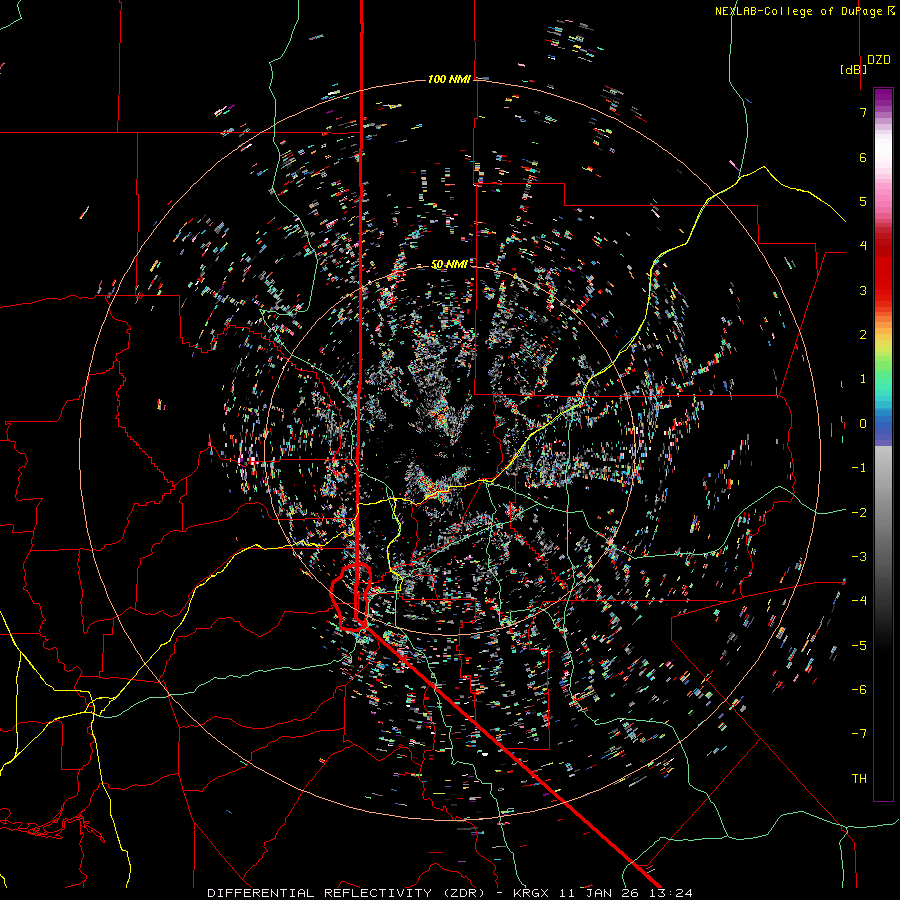Click the 6 dB scale value
The height and width of the screenshot is (900, 900).
pos(863,157)
